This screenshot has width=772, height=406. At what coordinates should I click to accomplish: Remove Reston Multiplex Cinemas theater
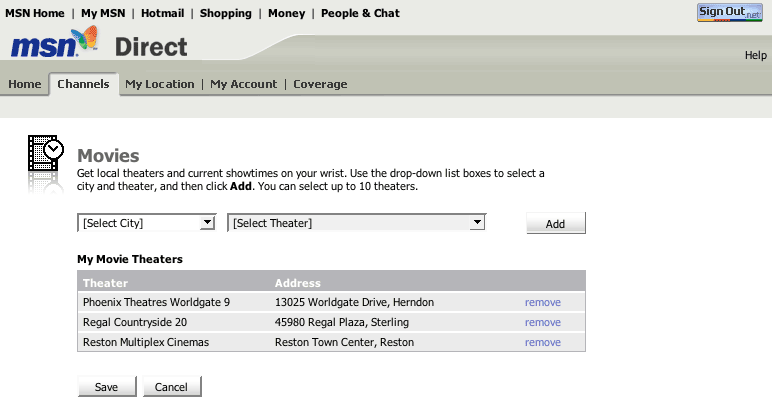[543, 343]
